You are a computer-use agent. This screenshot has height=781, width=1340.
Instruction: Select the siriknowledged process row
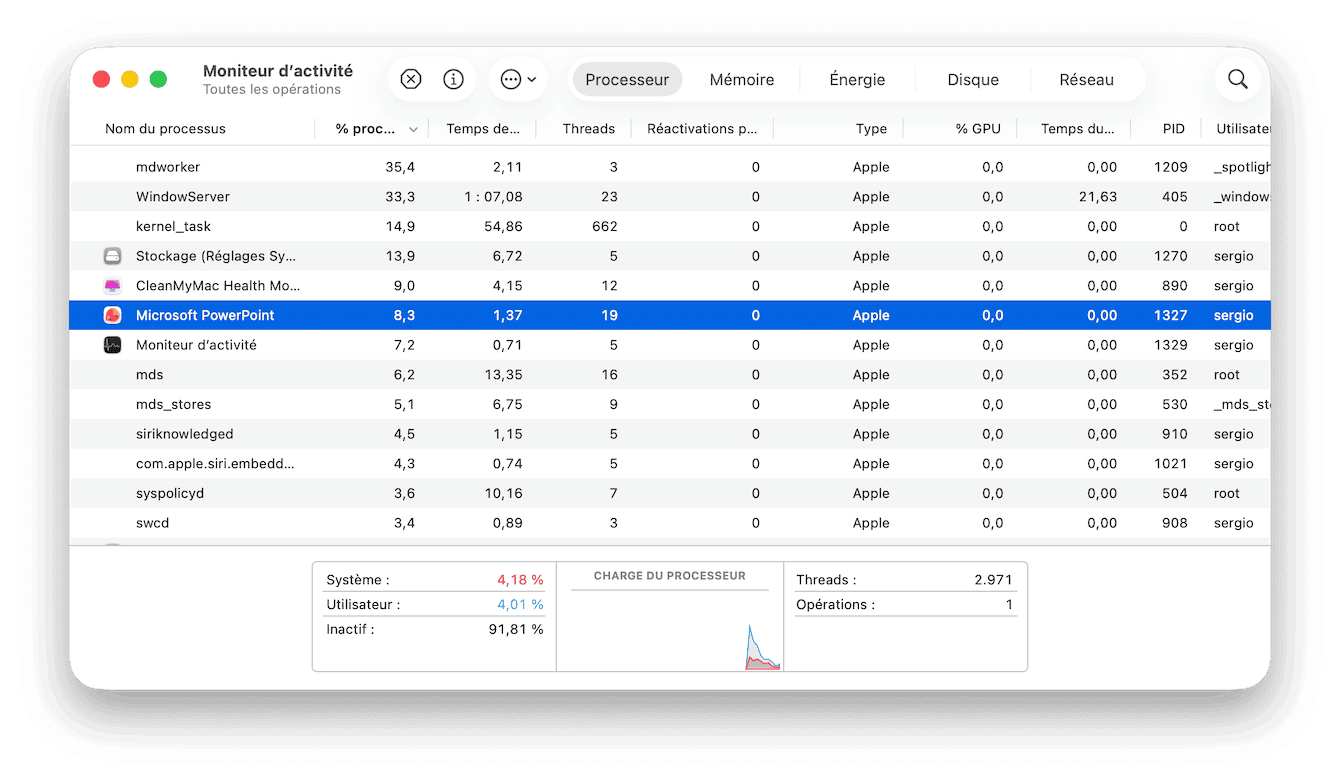(670, 434)
